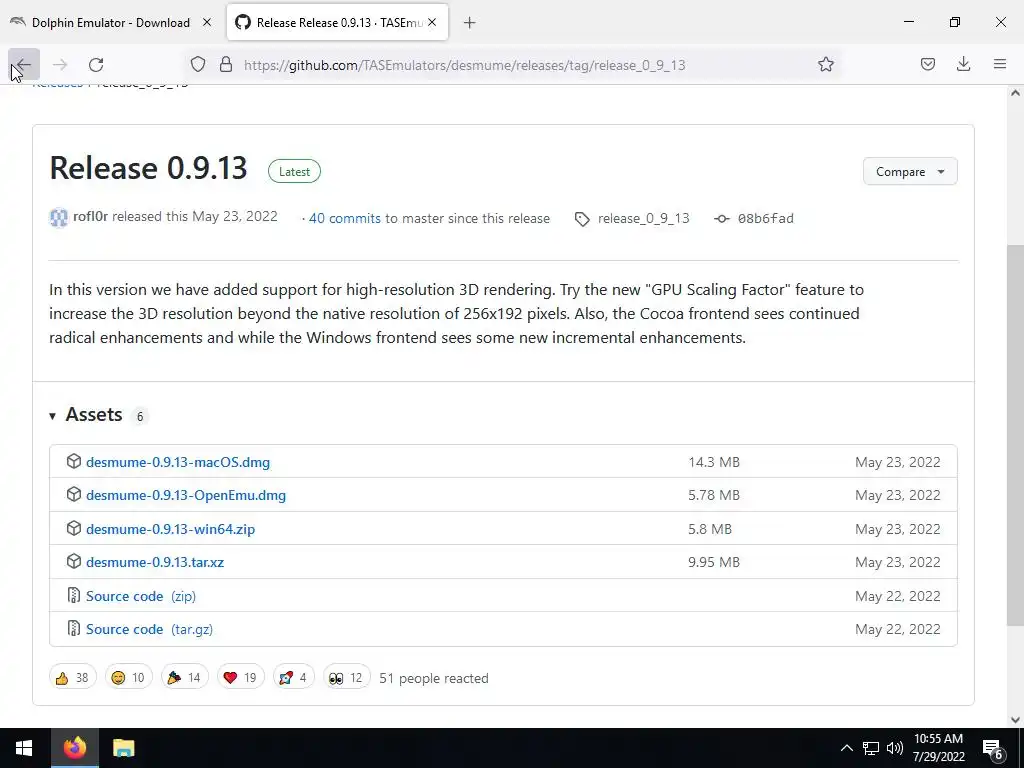Click the page scroll up arrow
The width and height of the screenshot is (1024, 768).
pyautogui.click(x=1015, y=93)
